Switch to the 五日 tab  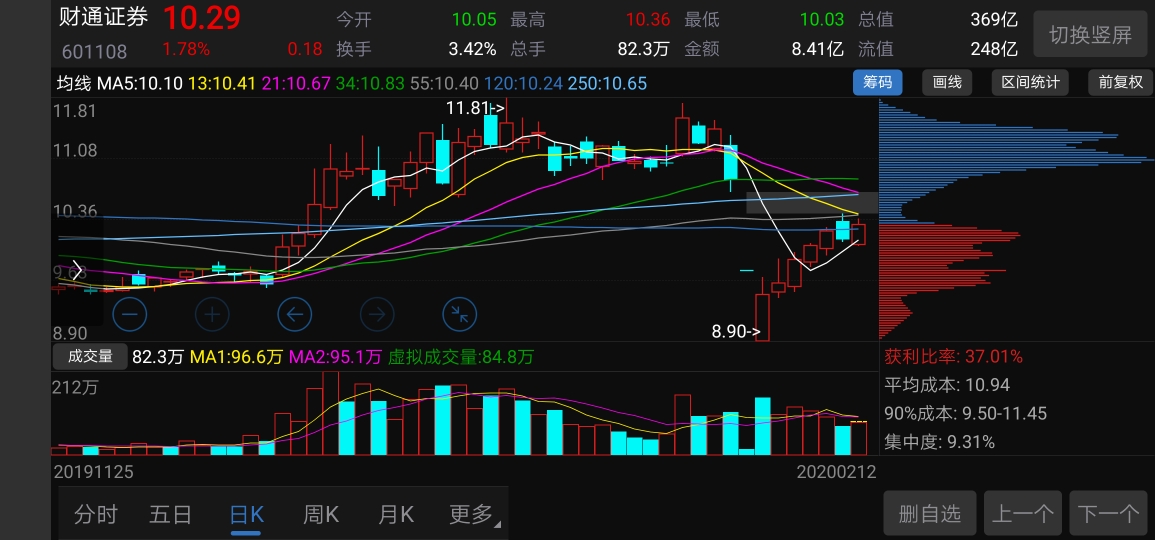pos(170,514)
